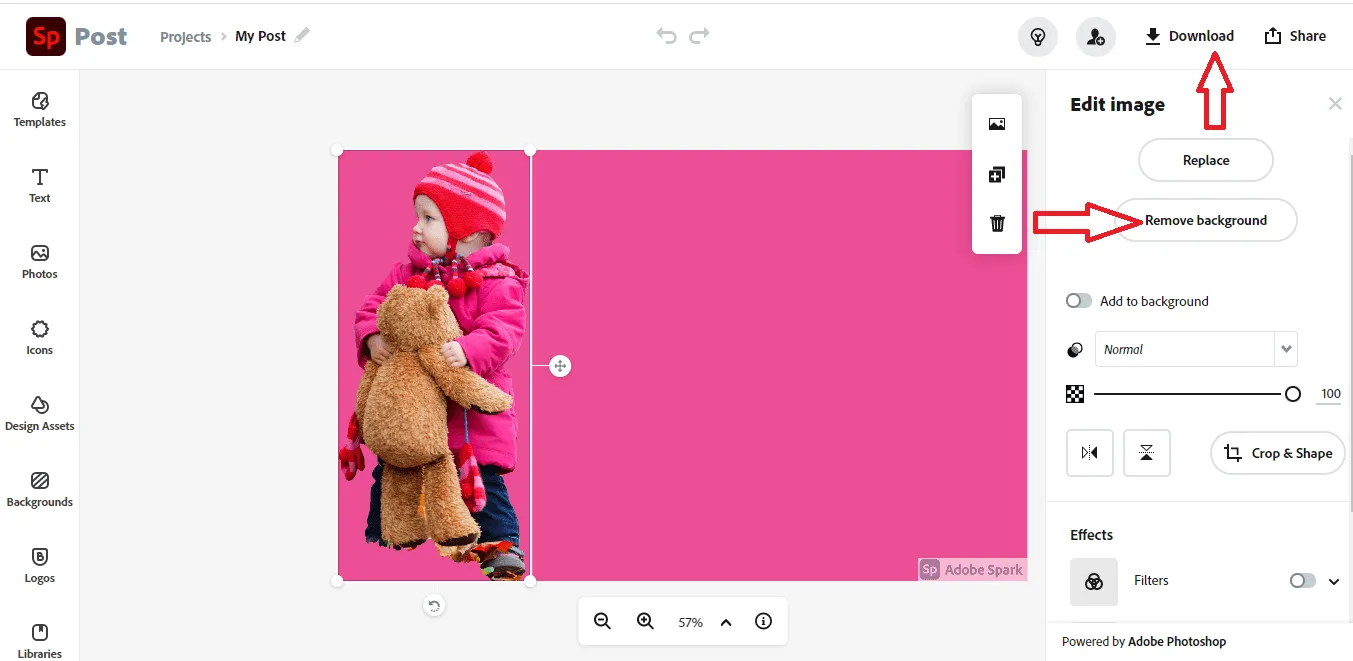Viewport: 1353px width, 661px height.
Task: Click the Crop & Shape button
Action: [1278, 453]
